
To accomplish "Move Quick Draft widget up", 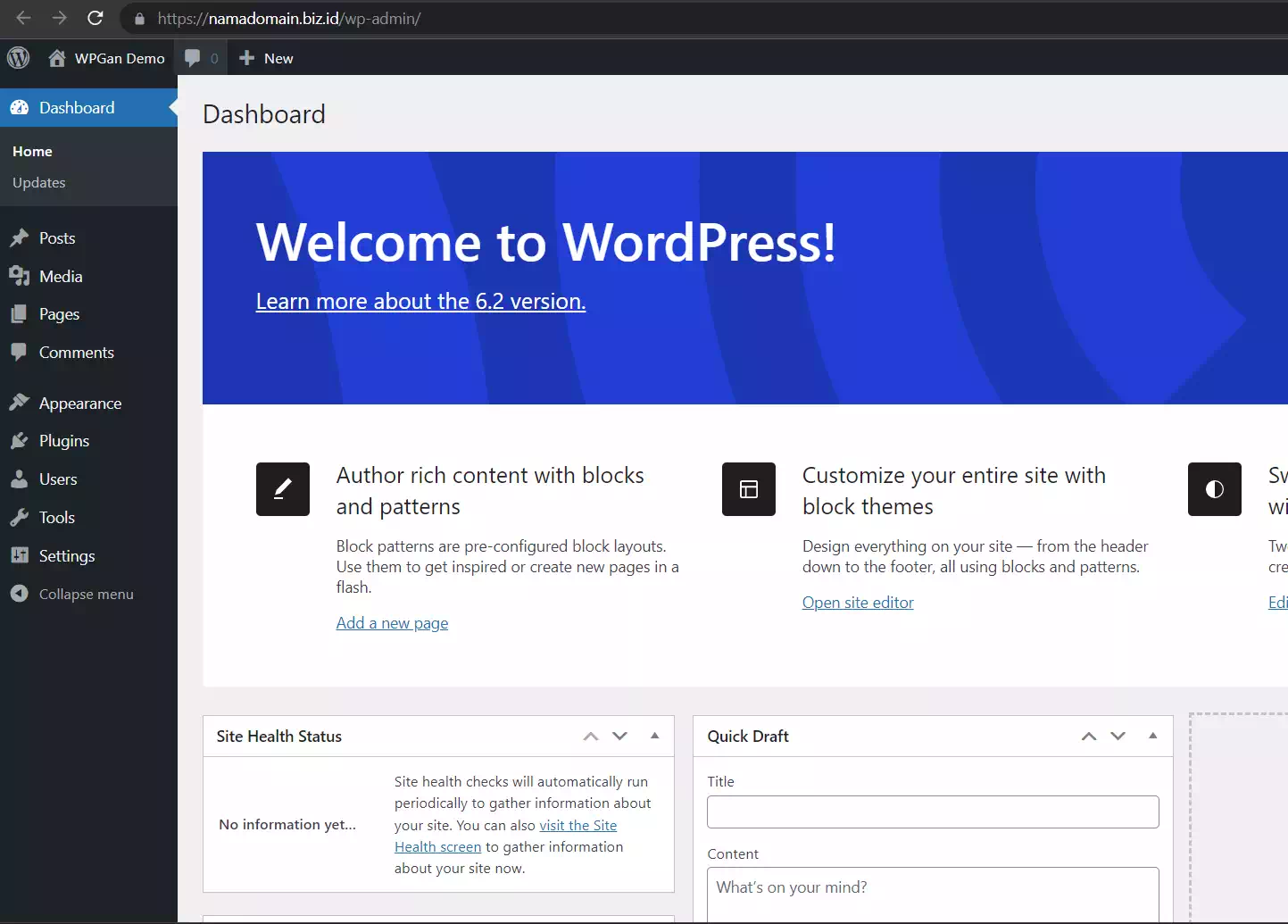I will 1089,737.
